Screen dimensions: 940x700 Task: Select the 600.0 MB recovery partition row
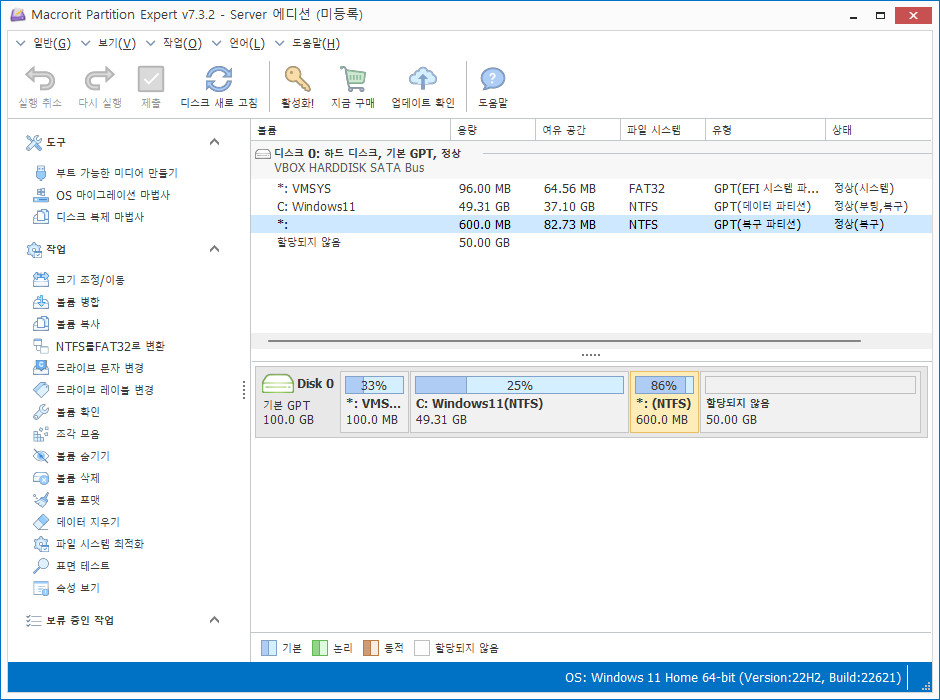[591, 225]
